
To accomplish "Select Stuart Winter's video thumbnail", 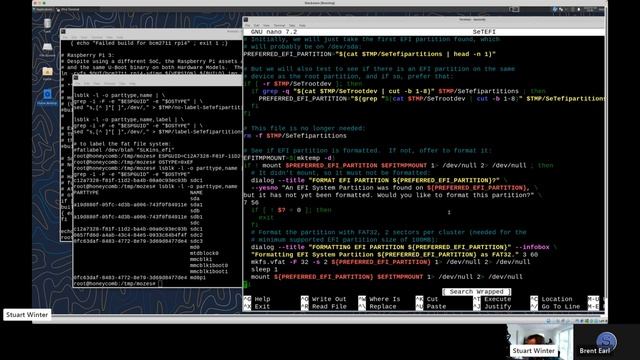I will [540, 342].
